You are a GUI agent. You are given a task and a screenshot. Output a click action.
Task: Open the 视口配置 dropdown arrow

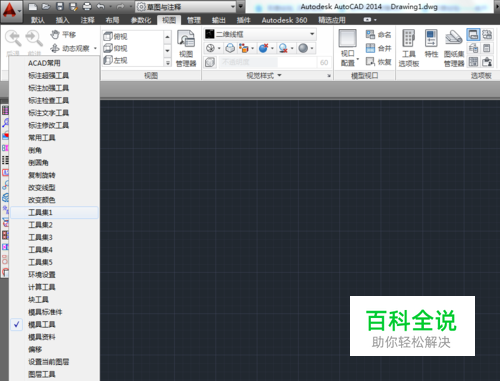[x=358, y=59]
